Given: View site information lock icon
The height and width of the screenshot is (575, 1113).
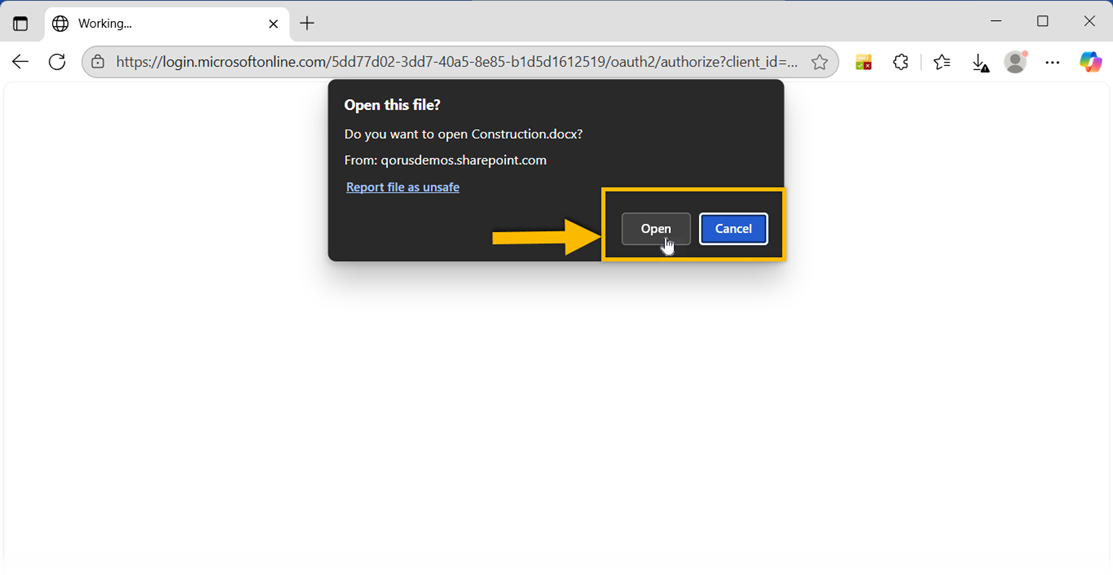Looking at the screenshot, I should tap(98, 62).
